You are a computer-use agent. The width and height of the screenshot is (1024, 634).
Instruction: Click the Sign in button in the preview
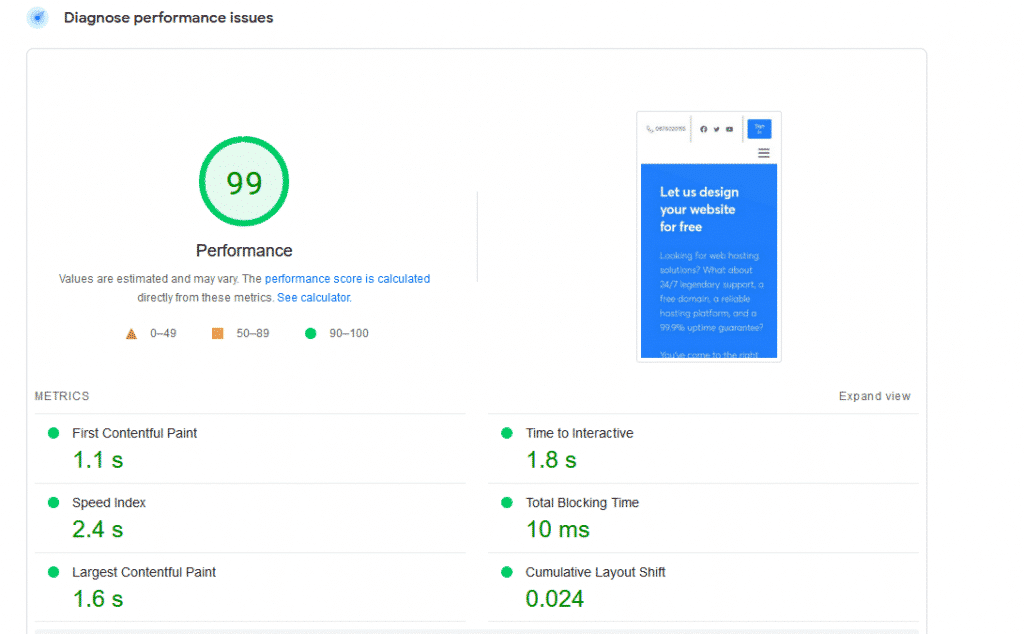759,129
